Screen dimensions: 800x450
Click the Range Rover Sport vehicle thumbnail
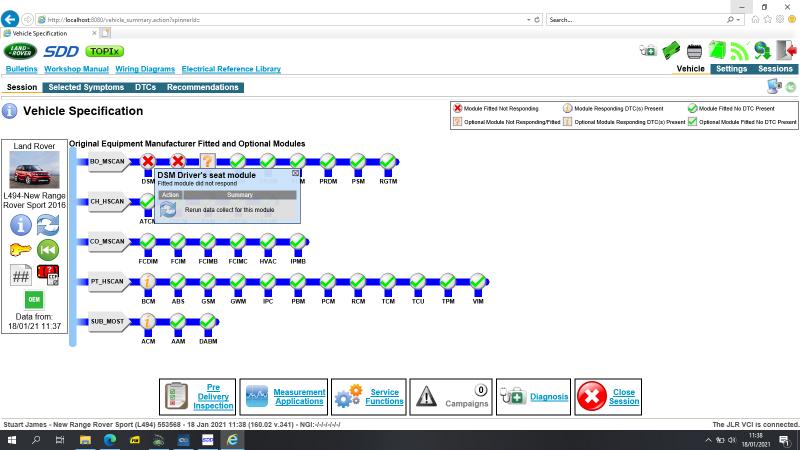[x=34, y=170]
